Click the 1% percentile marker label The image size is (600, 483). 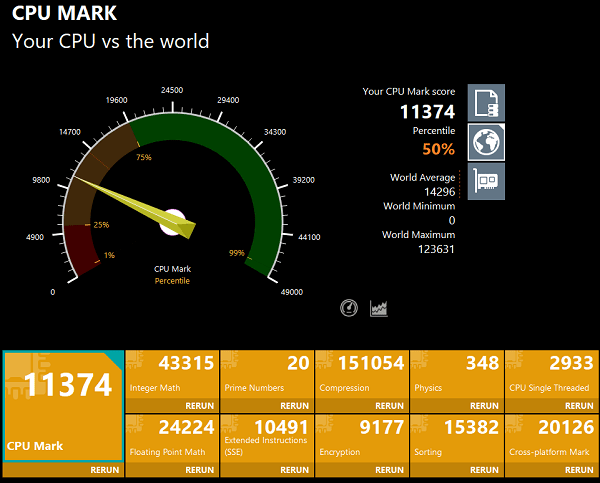coord(109,255)
